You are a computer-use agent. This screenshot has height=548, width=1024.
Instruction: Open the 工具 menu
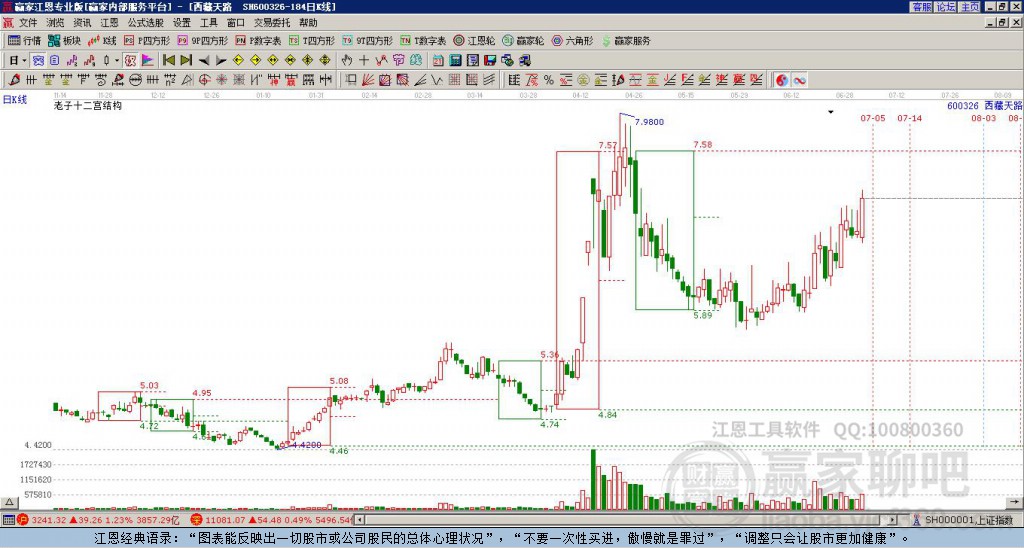pyautogui.click(x=209, y=23)
